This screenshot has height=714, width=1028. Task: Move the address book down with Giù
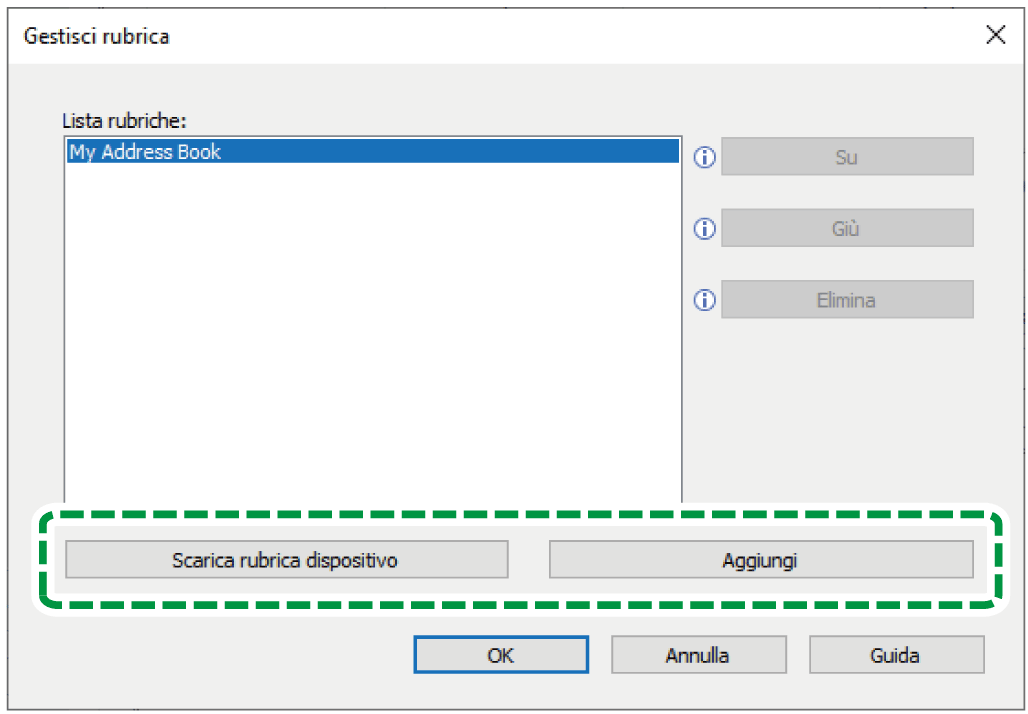847,228
